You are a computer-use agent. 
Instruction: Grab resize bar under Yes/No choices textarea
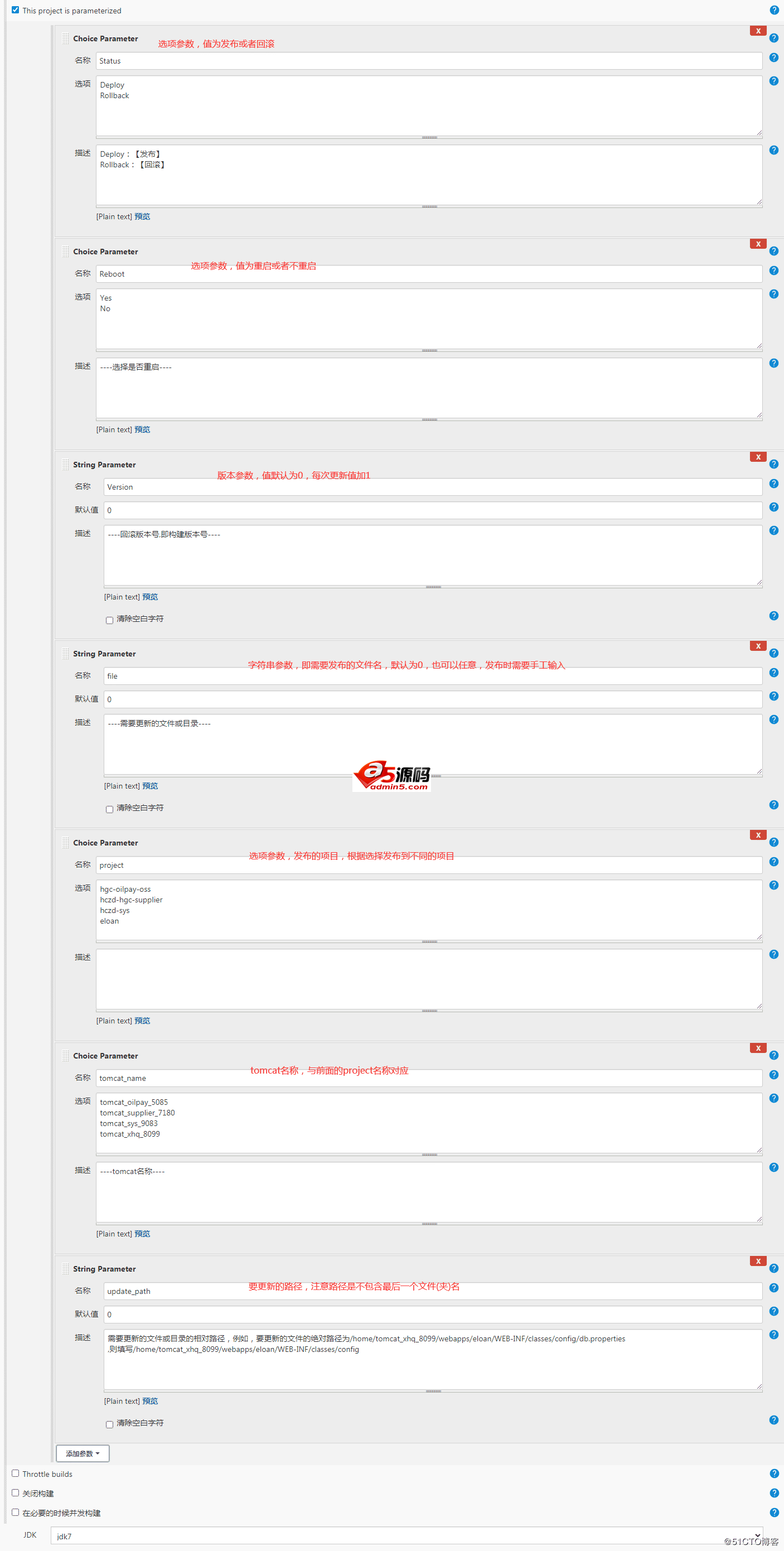tap(429, 351)
